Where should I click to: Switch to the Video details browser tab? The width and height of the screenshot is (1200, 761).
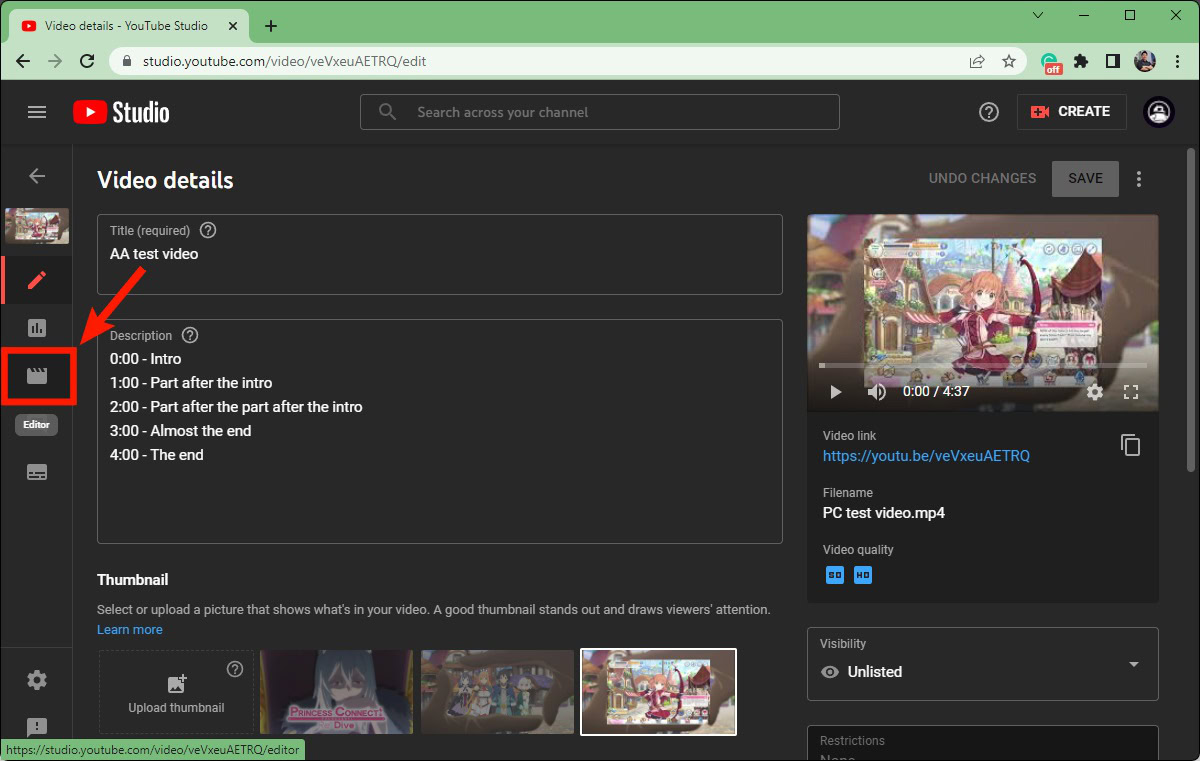[125, 26]
